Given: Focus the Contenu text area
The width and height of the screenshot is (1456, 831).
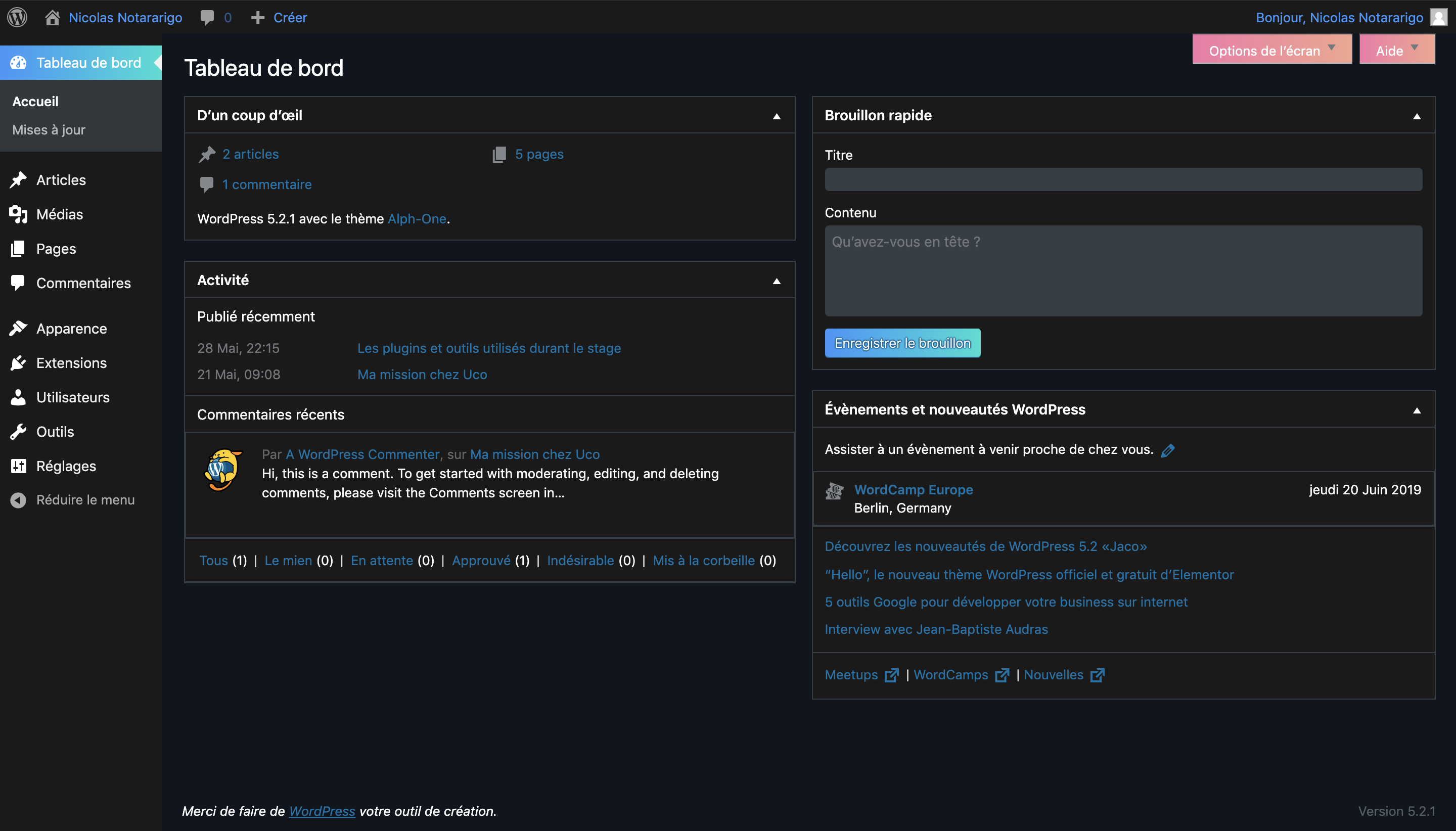Looking at the screenshot, I should [x=1123, y=270].
